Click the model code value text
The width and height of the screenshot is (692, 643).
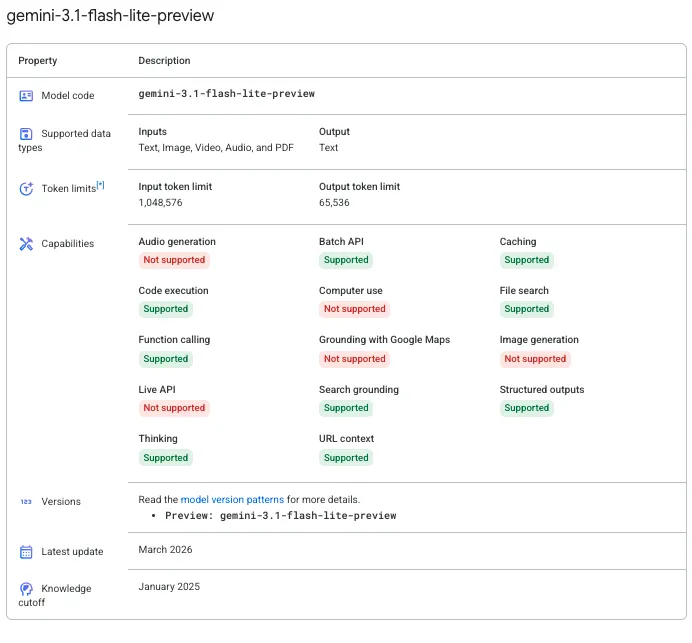pos(226,94)
